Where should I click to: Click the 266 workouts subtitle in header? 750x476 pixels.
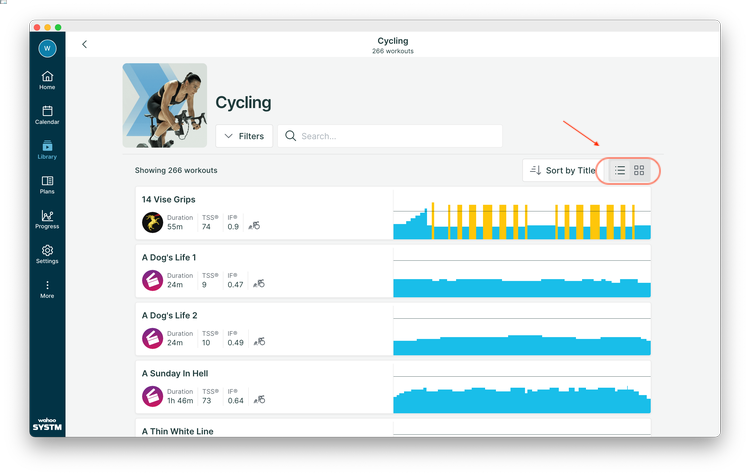[393, 51]
